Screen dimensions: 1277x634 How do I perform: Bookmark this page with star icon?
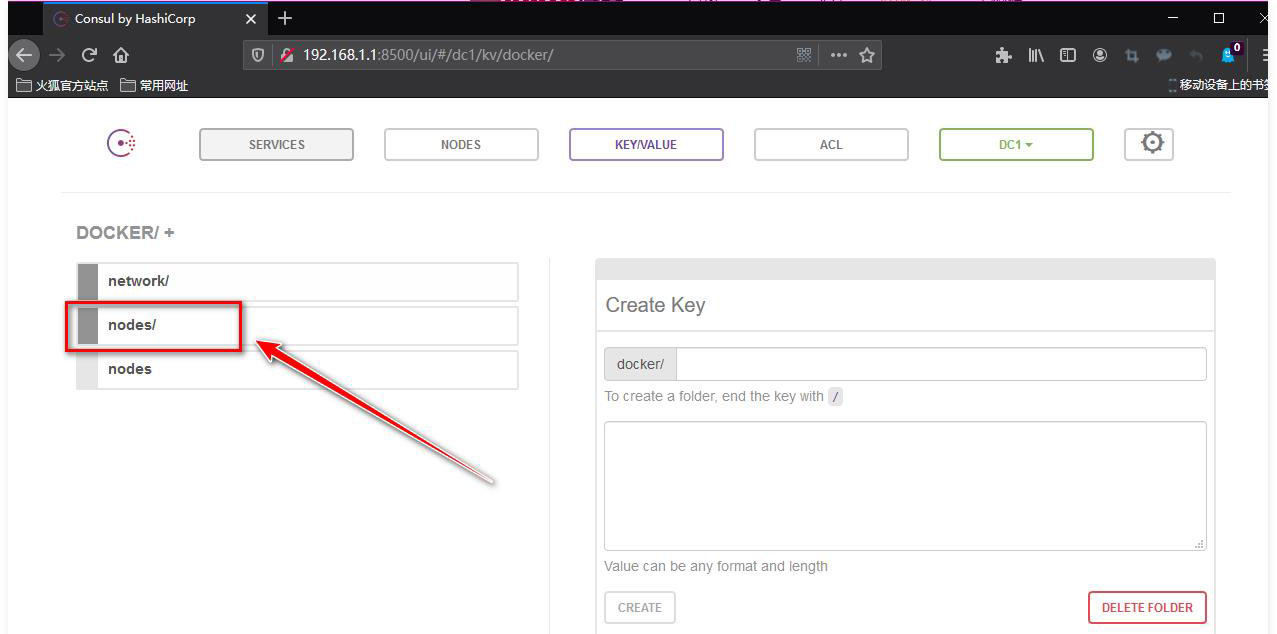(867, 55)
